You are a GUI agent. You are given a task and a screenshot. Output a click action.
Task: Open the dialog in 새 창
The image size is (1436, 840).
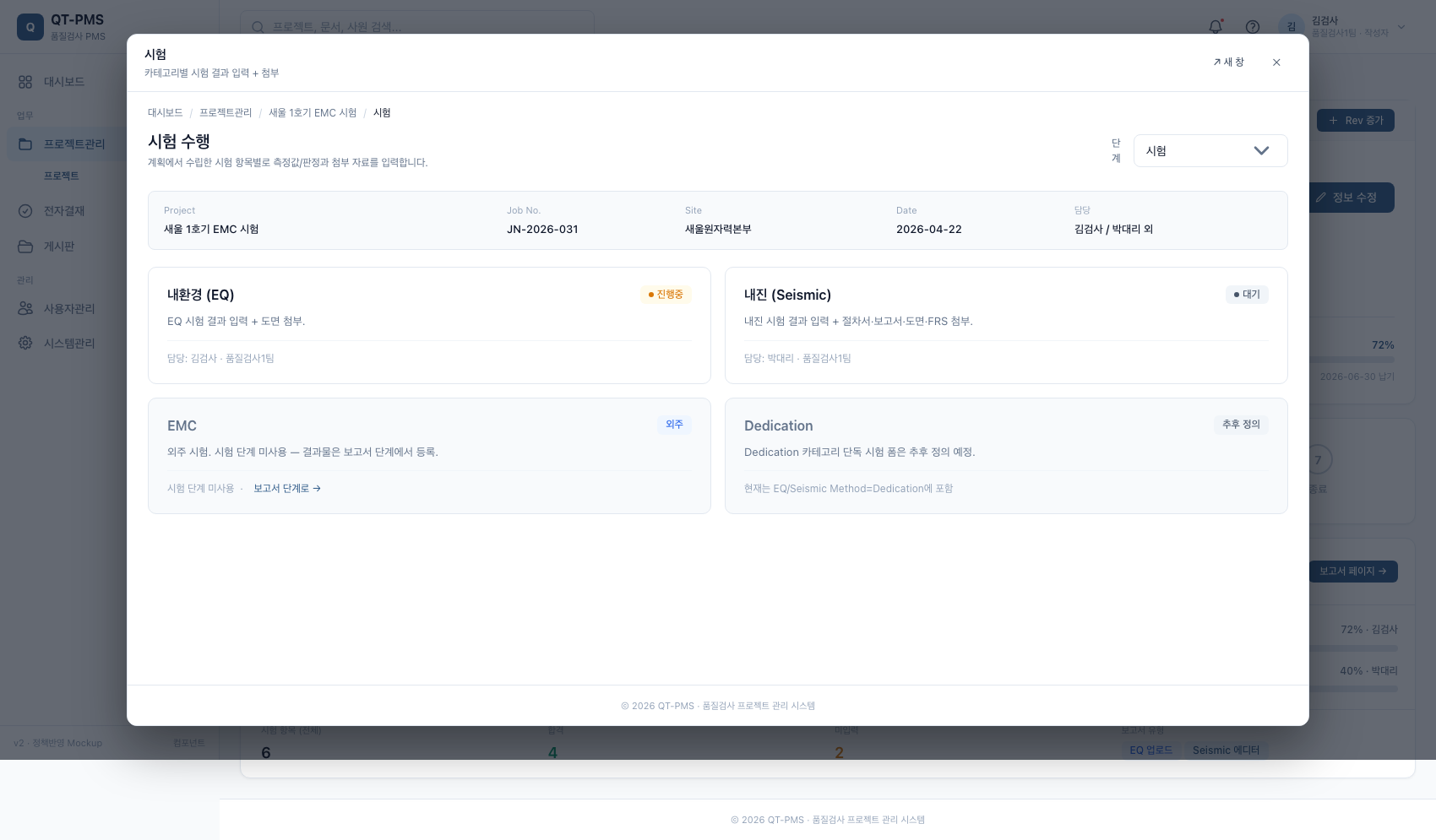coord(1229,62)
